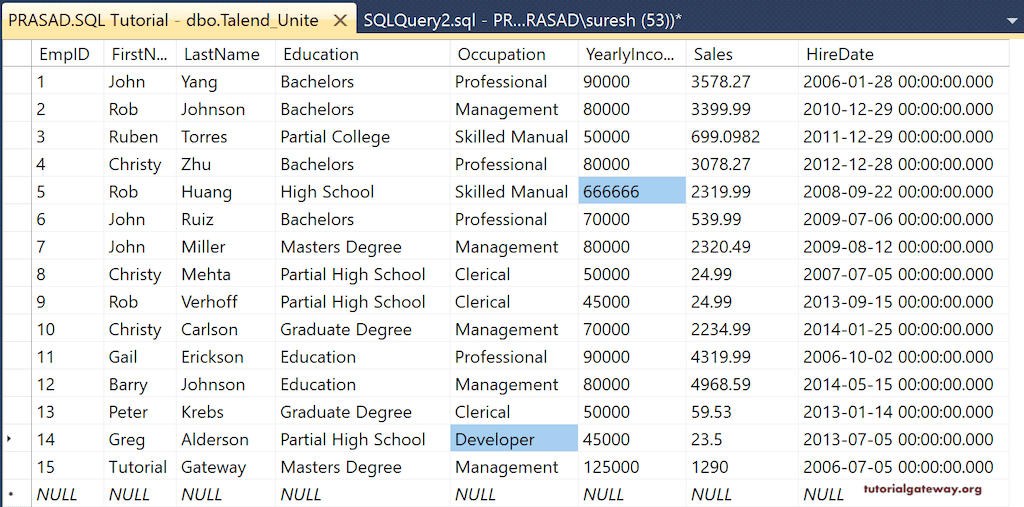Click the current row arrow beside EmpID 14
Screen dimensions: 1024x507
pos(11,439)
